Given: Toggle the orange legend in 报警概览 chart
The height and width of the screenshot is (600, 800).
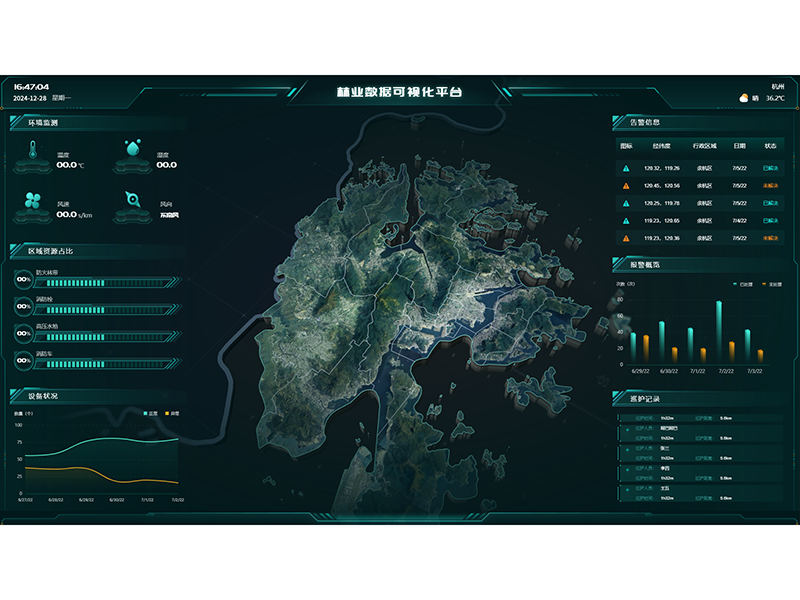Looking at the screenshot, I should [x=772, y=284].
